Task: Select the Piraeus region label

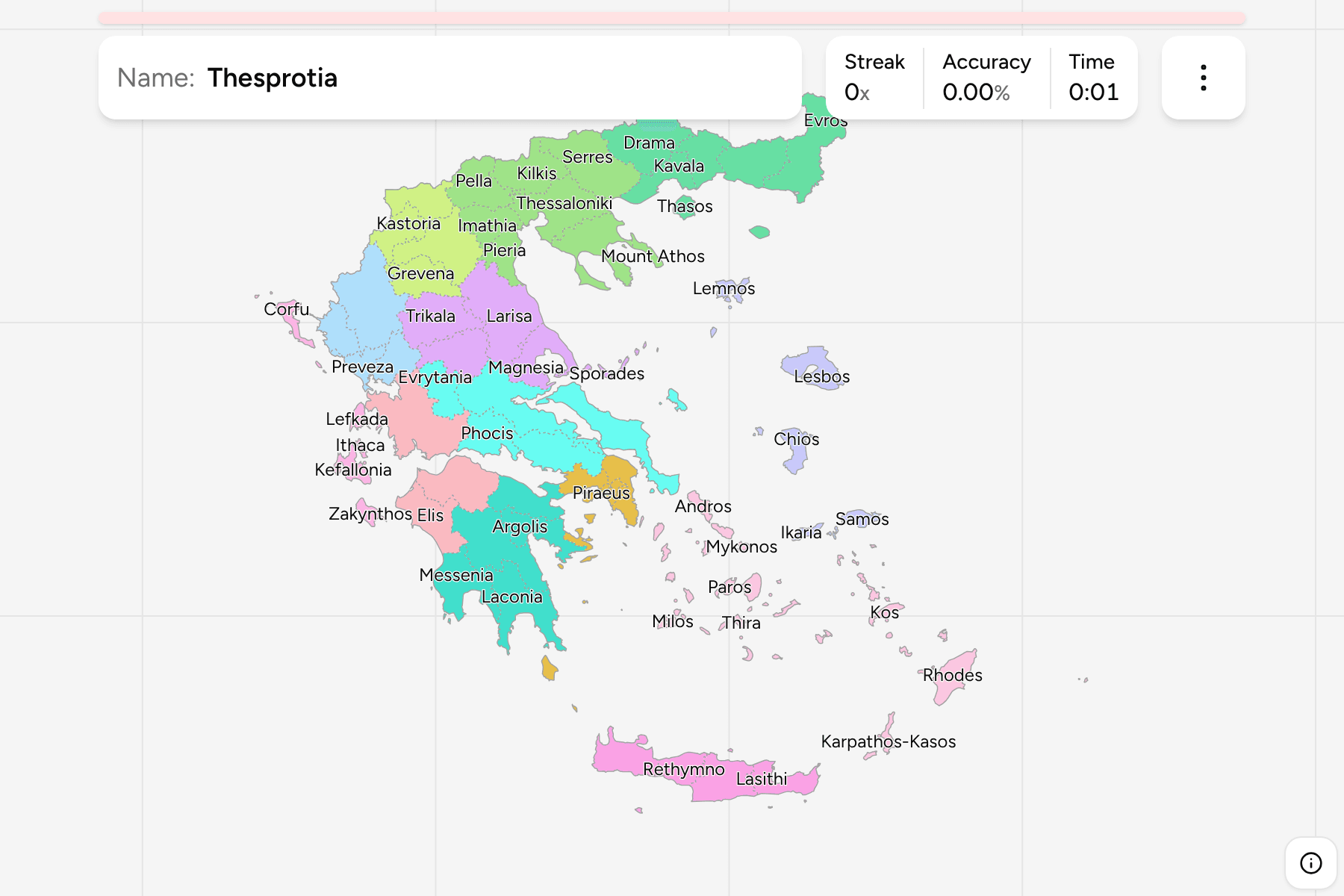Action: (x=601, y=493)
